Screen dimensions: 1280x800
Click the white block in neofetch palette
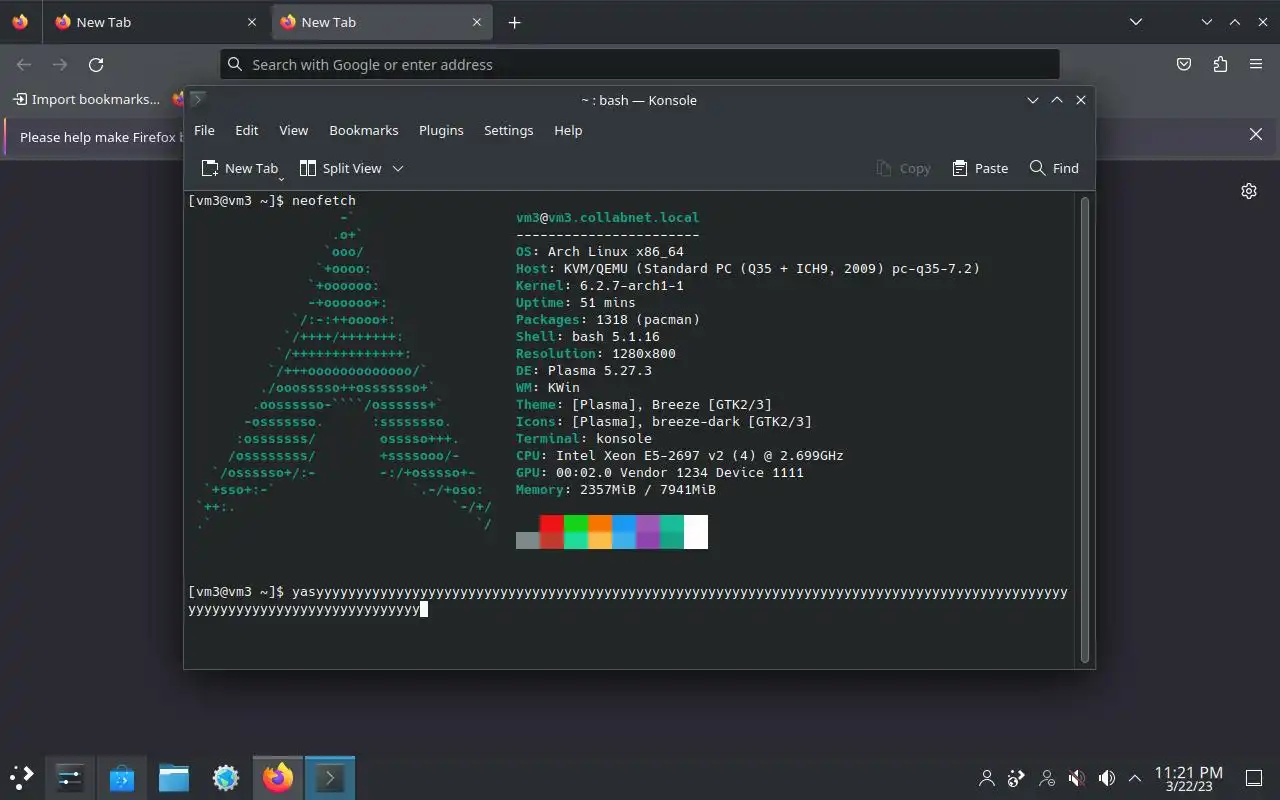coord(696,532)
